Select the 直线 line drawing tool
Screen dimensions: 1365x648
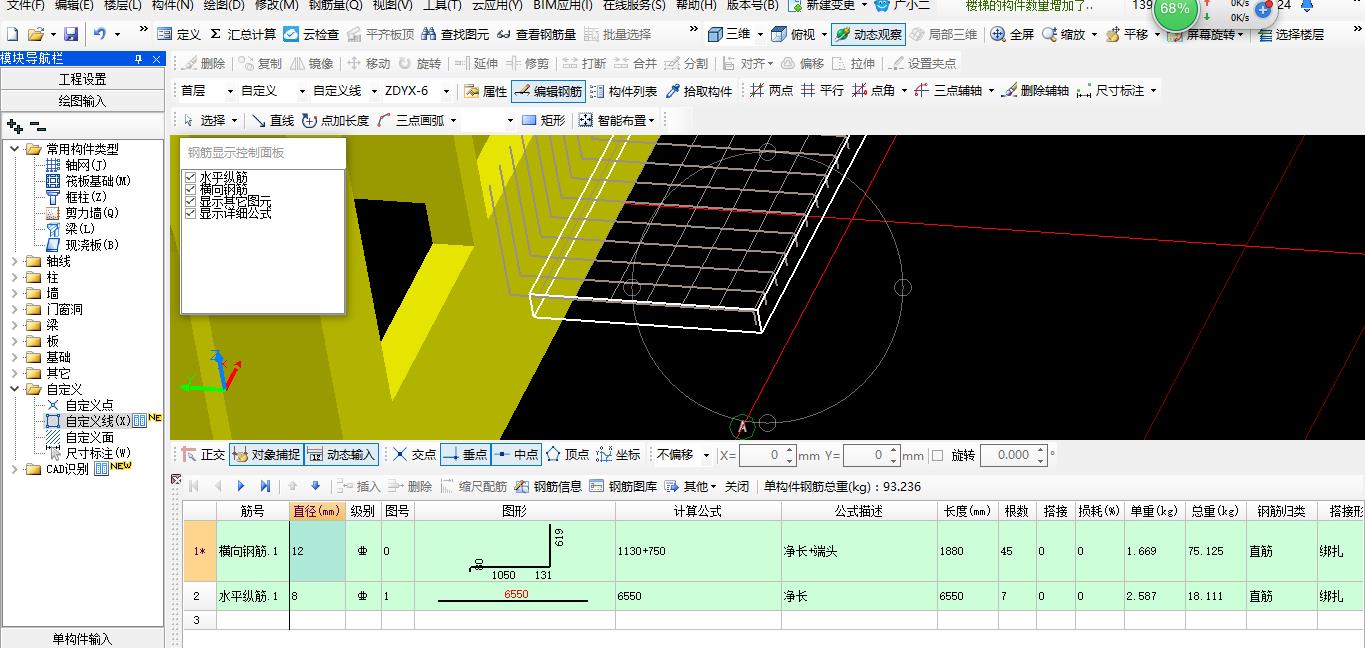tap(273, 120)
